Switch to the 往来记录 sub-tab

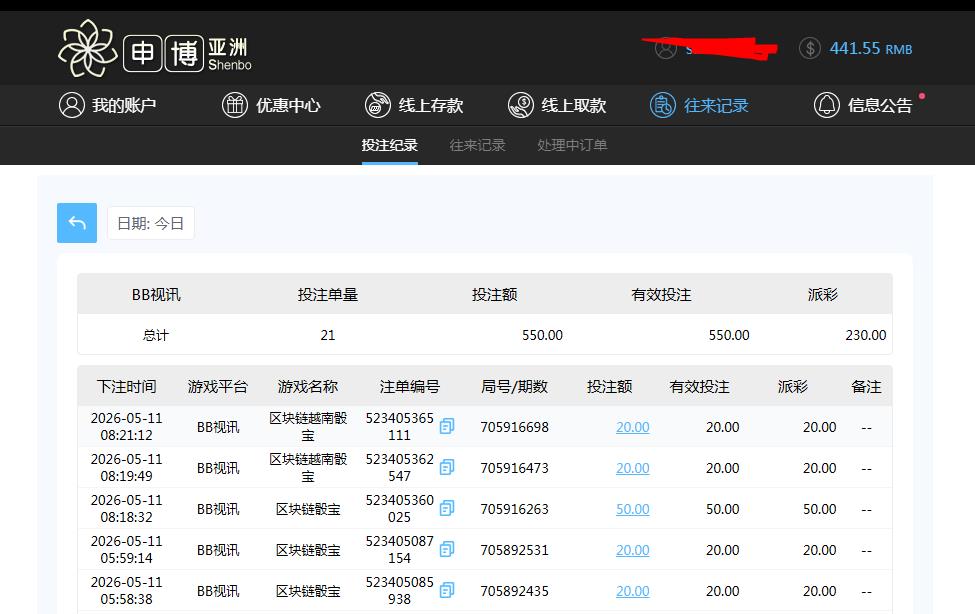(478, 146)
